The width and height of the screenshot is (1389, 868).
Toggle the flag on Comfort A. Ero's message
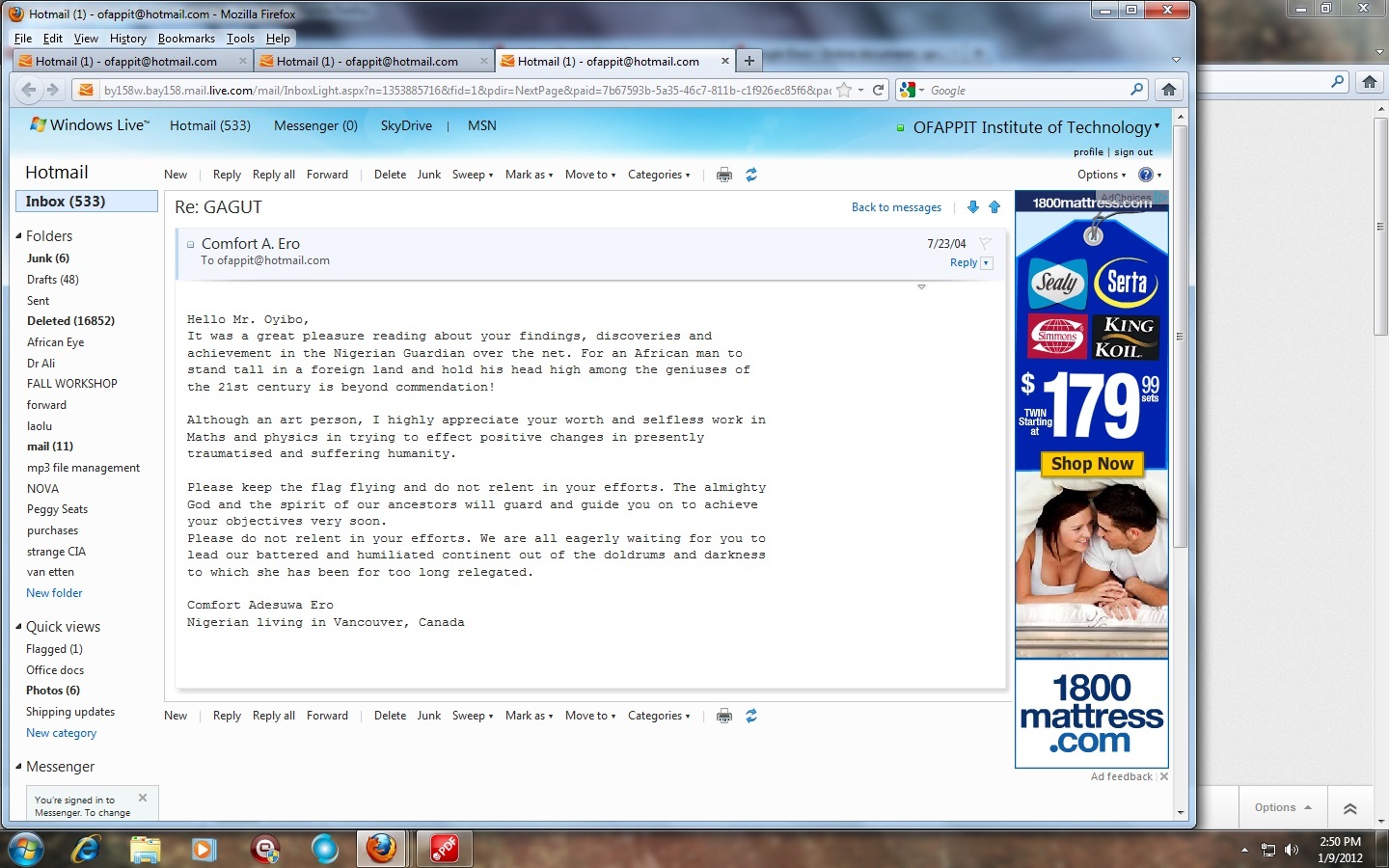coord(985,244)
